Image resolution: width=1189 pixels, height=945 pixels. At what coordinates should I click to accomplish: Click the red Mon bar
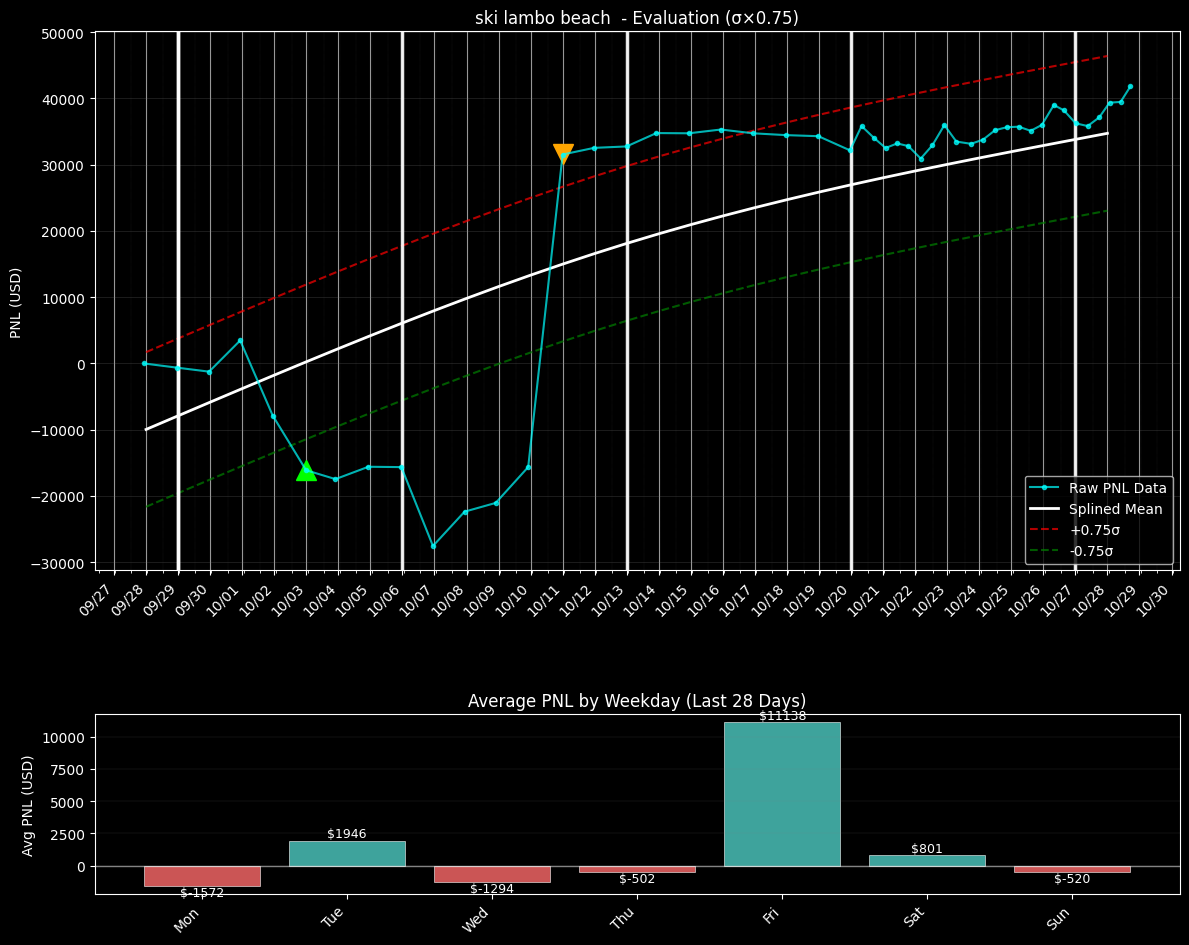click(x=202, y=876)
